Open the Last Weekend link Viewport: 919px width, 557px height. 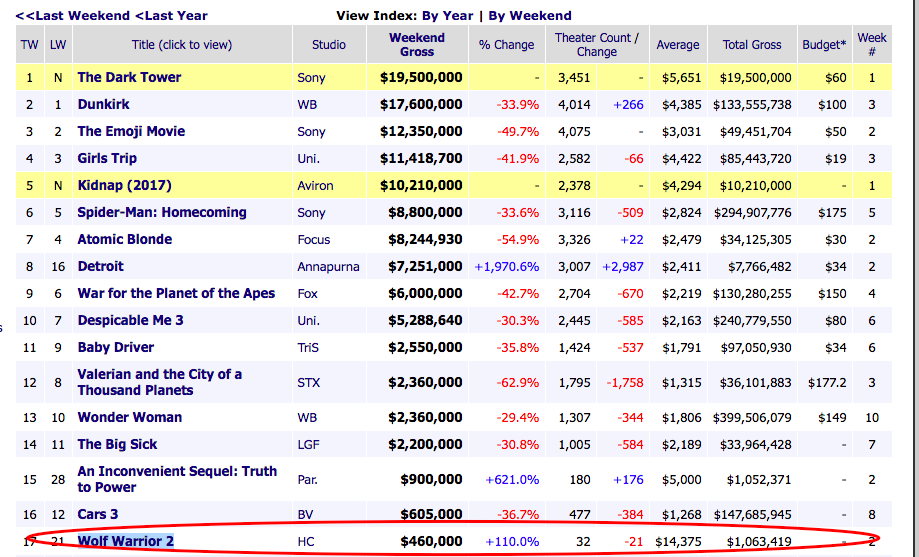73,16
